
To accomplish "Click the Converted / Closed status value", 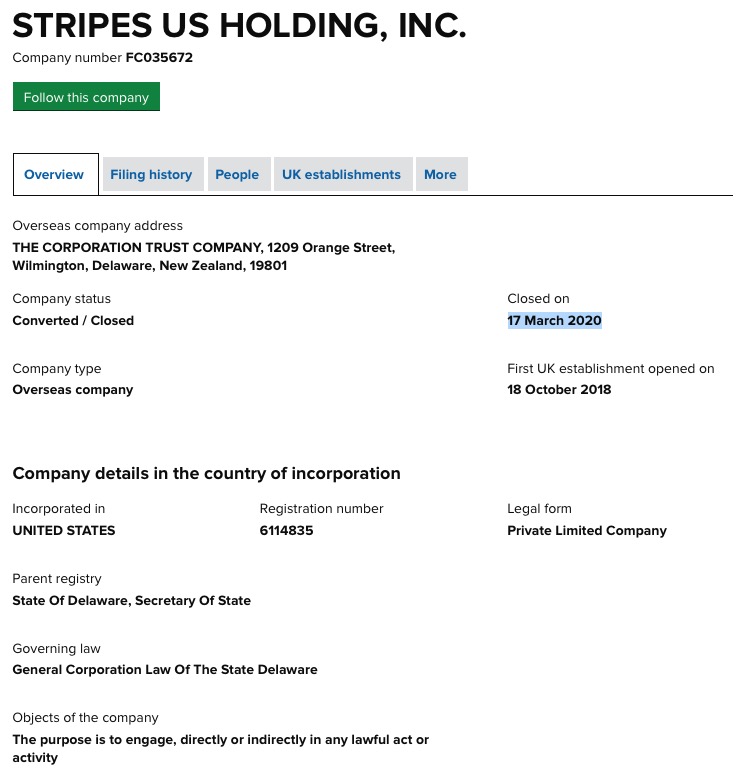I will 73,321.
